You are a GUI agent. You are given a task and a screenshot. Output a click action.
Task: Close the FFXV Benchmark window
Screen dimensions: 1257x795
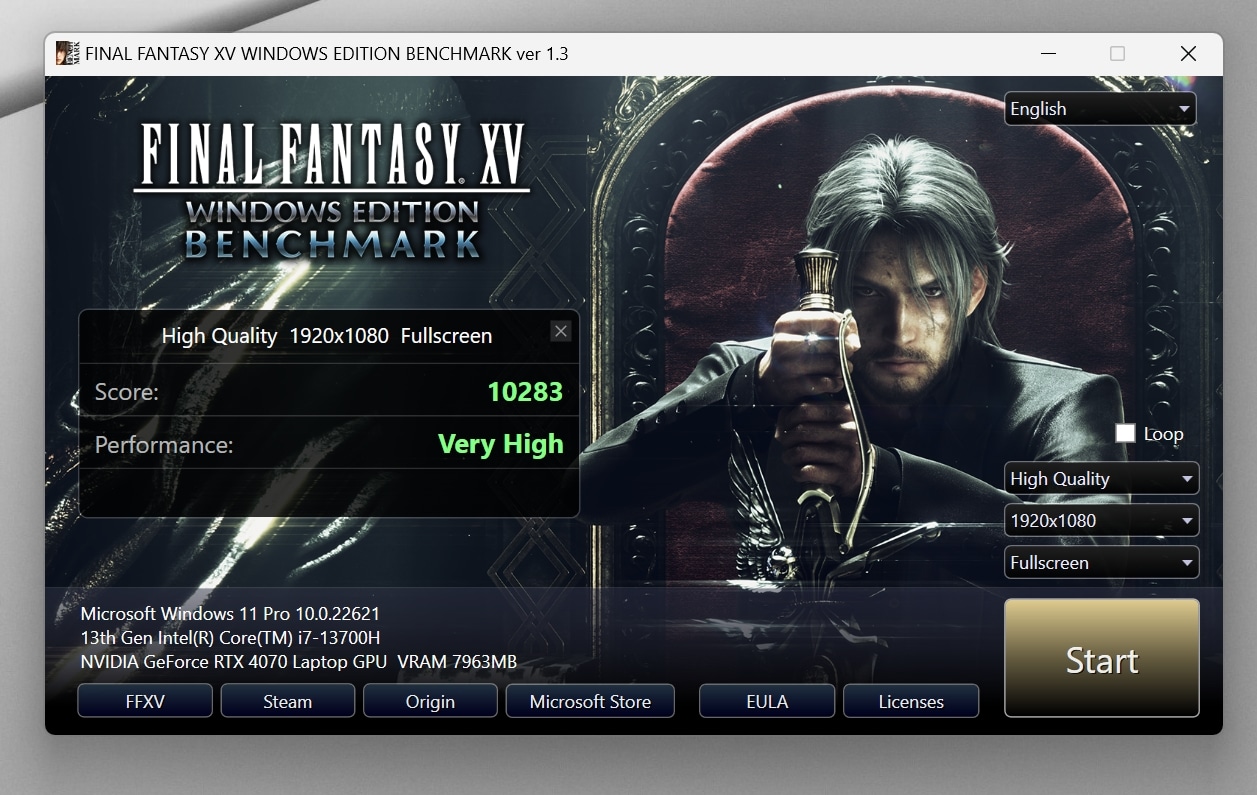[x=1187, y=53]
